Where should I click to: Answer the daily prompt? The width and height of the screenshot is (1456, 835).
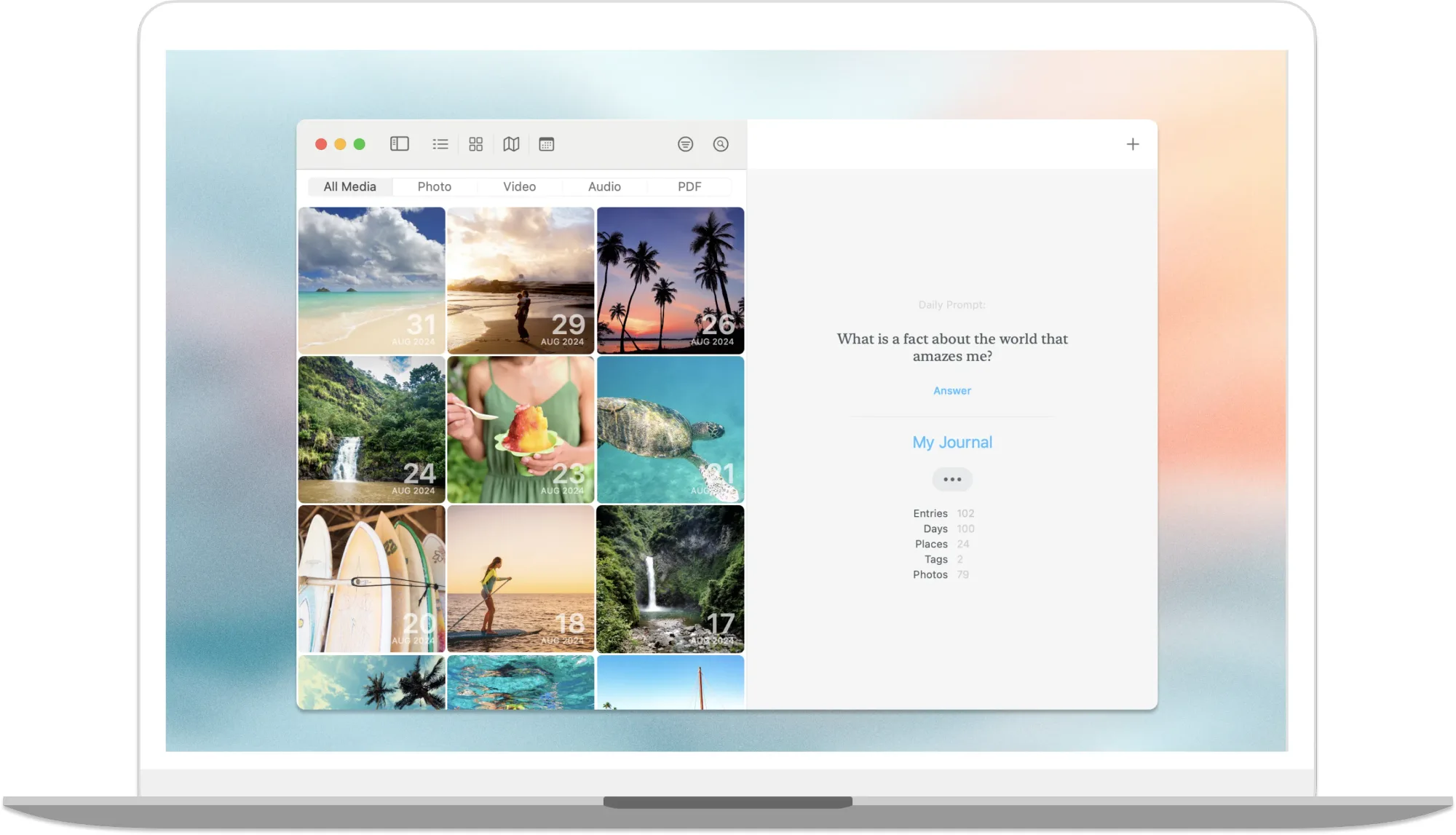pyautogui.click(x=952, y=391)
